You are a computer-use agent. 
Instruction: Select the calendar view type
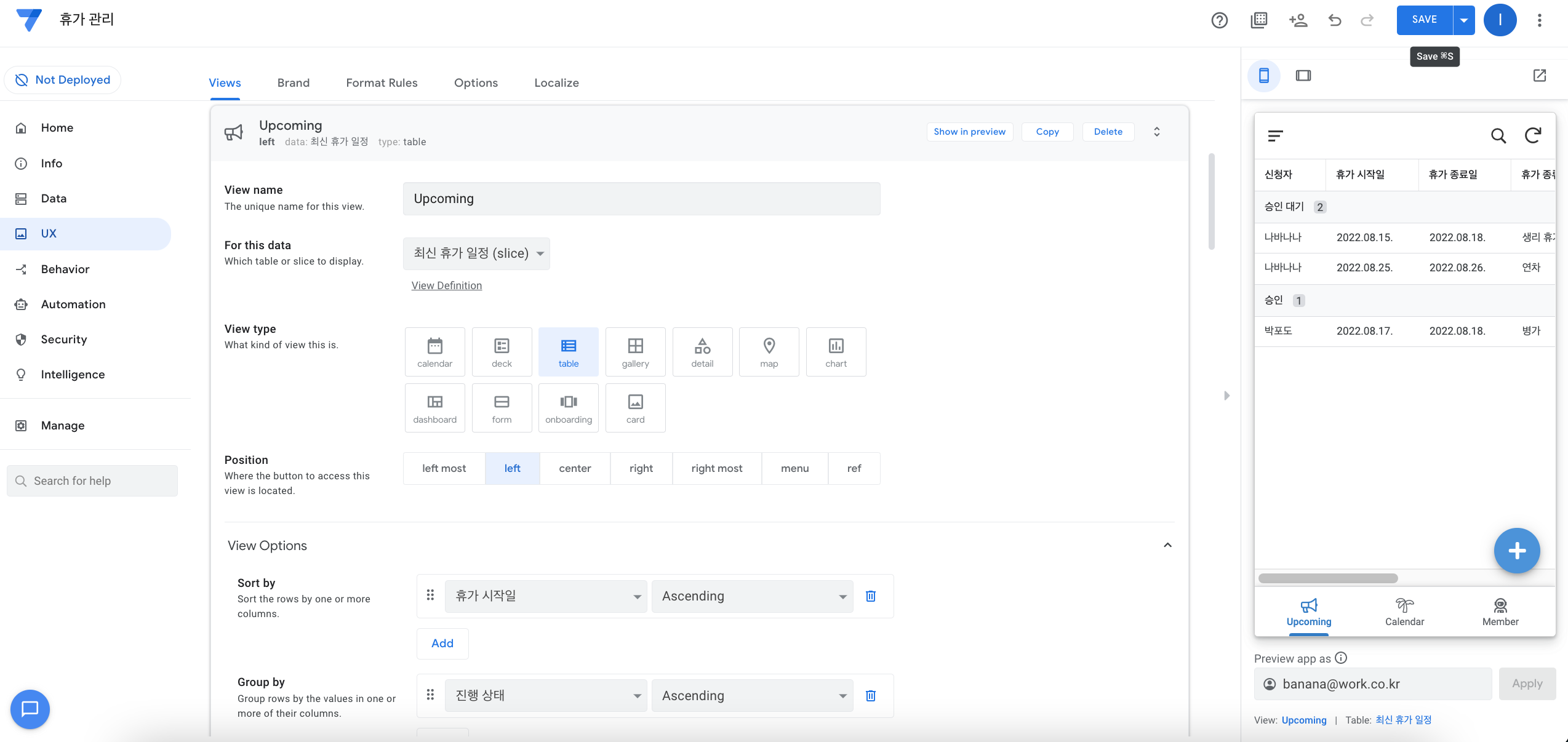tap(434, 352)
